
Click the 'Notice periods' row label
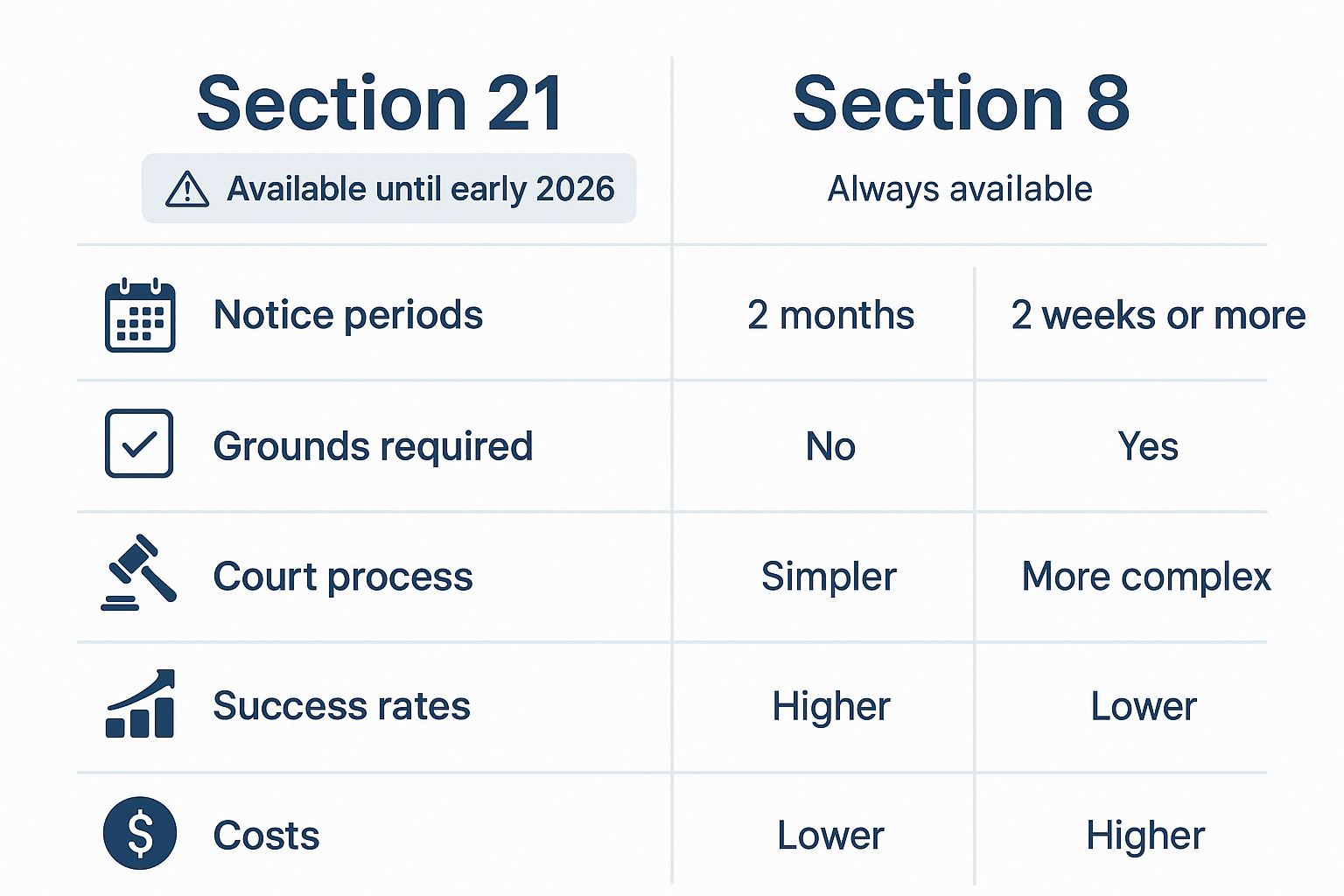click(348, 315)
